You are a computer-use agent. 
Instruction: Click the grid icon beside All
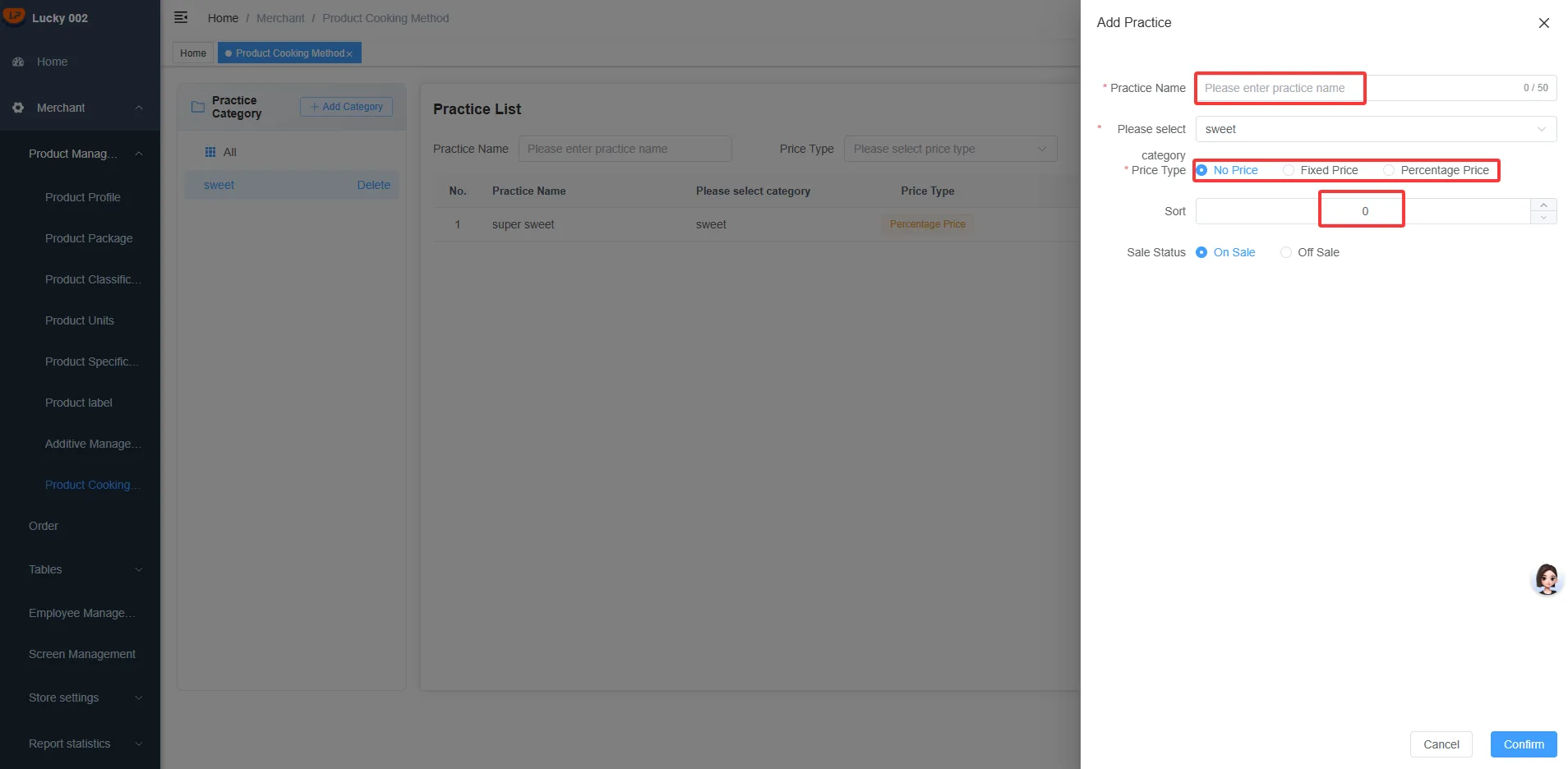coord(210,152)
